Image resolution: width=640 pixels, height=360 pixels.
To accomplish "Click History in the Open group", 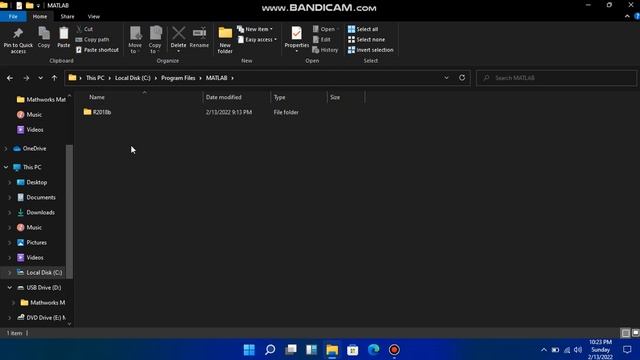I will (x=325, y=50).
